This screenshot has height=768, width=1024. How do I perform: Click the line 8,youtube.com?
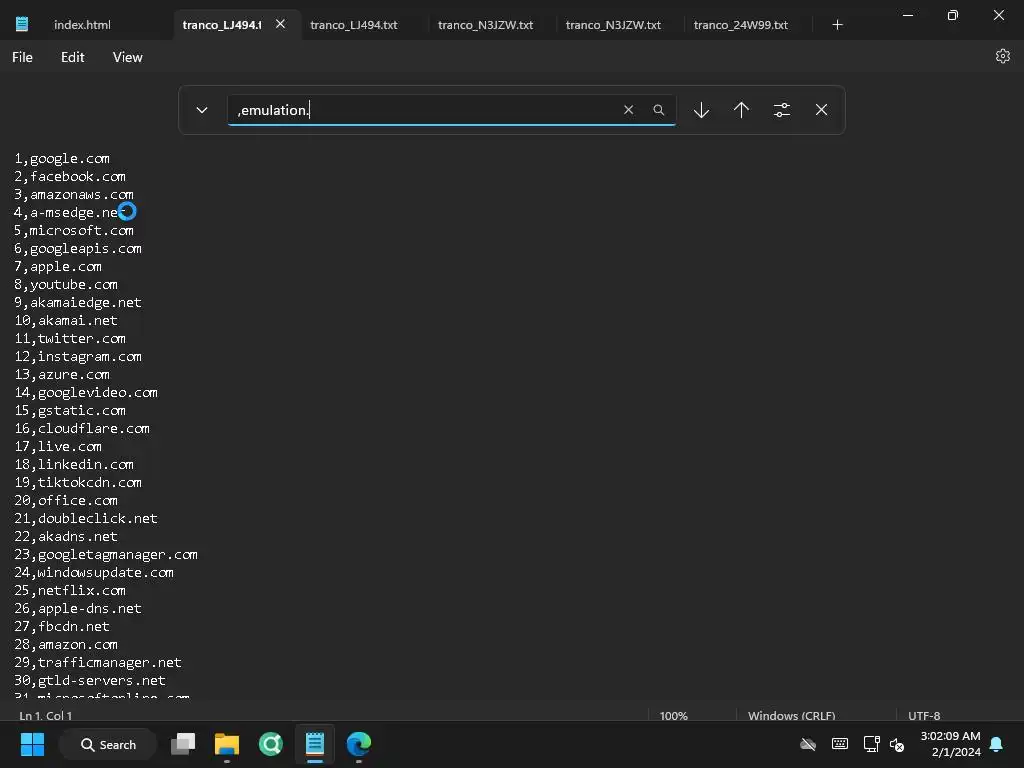(66, 285)
